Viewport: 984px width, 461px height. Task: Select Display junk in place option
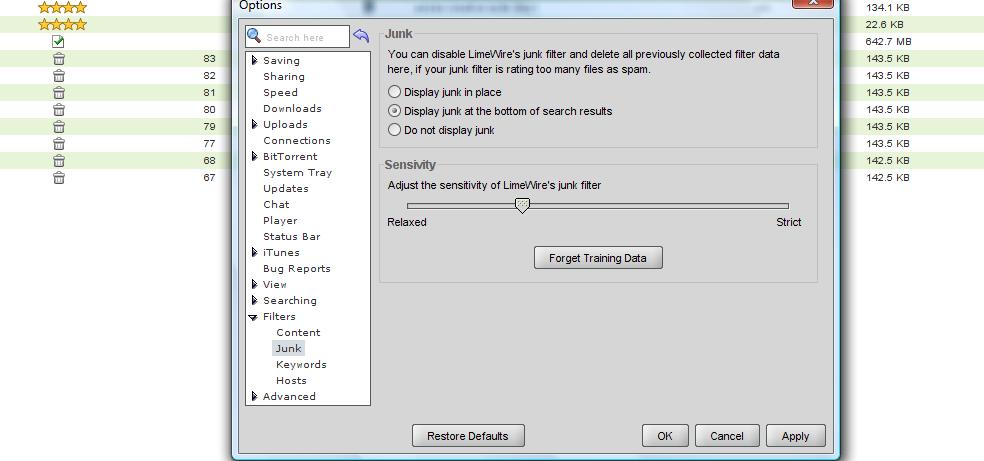point(394,92)
